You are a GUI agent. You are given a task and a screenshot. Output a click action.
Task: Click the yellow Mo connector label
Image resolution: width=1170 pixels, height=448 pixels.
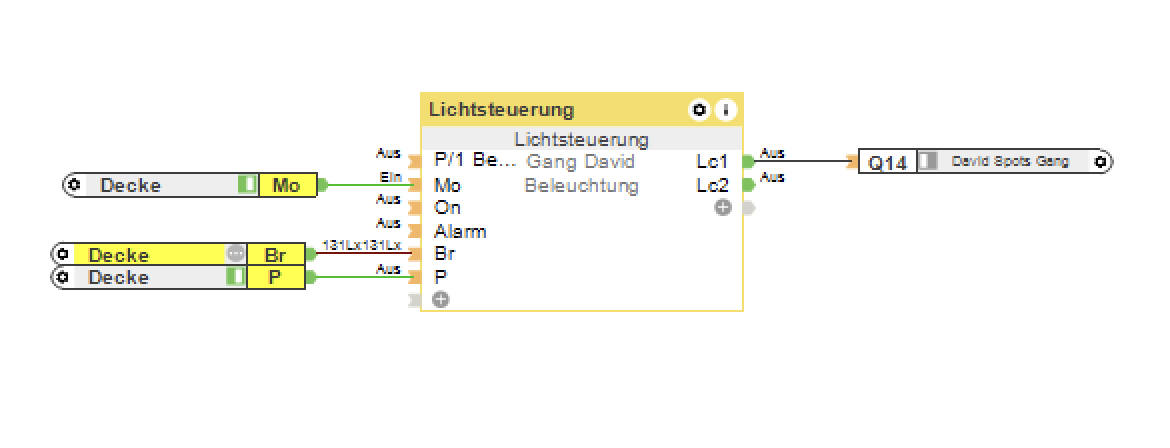[x=287, y=185]
